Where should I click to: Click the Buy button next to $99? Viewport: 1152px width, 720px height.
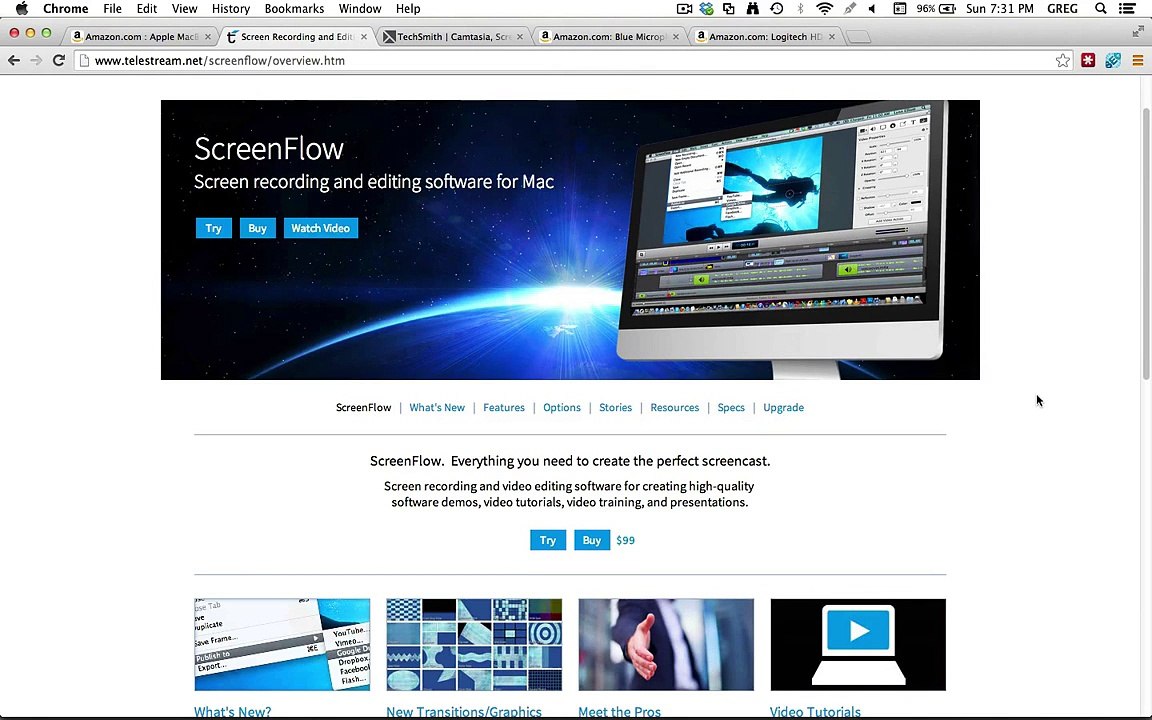[592, 540]
